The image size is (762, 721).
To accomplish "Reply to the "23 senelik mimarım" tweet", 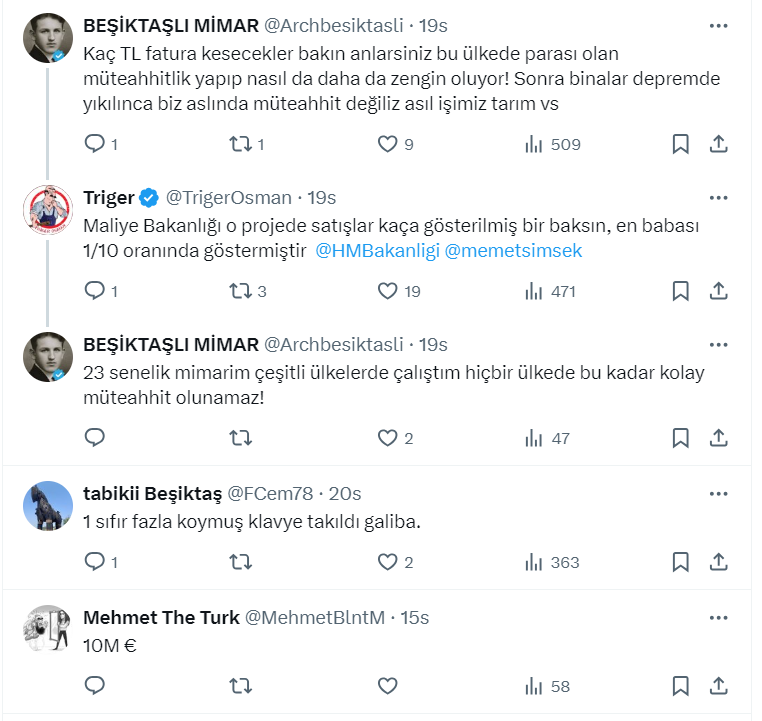I will (x=95, y=438).
